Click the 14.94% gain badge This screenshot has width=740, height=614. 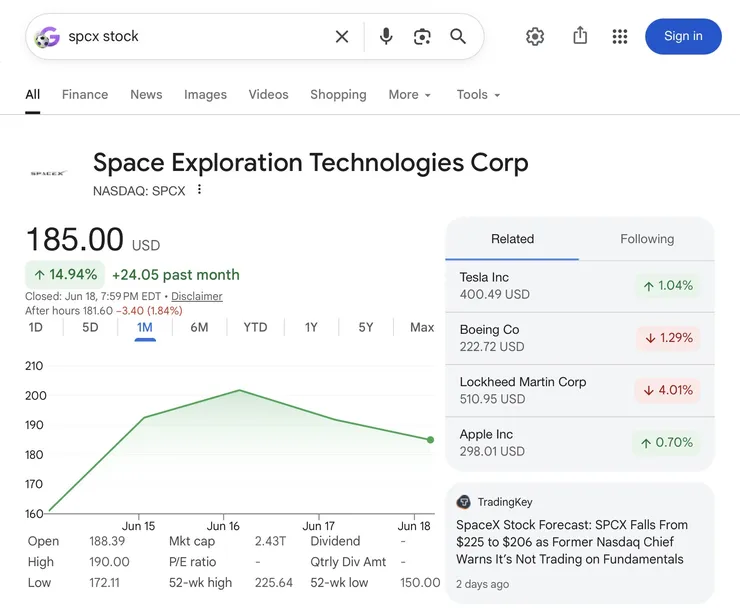65,275
